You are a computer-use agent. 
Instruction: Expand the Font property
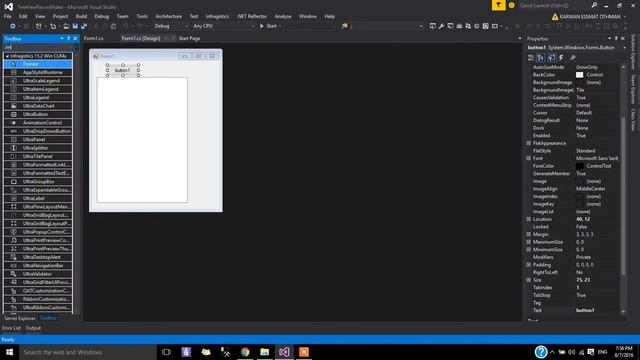click(529, 158)
